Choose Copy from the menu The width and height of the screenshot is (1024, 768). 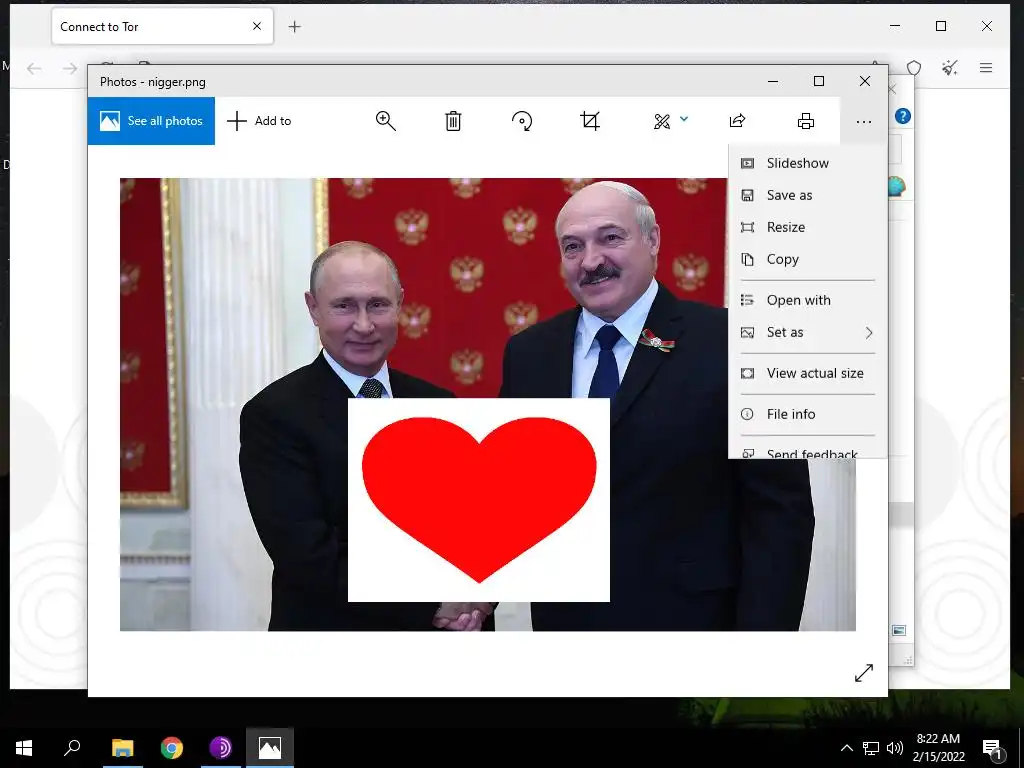coord(807,259)
